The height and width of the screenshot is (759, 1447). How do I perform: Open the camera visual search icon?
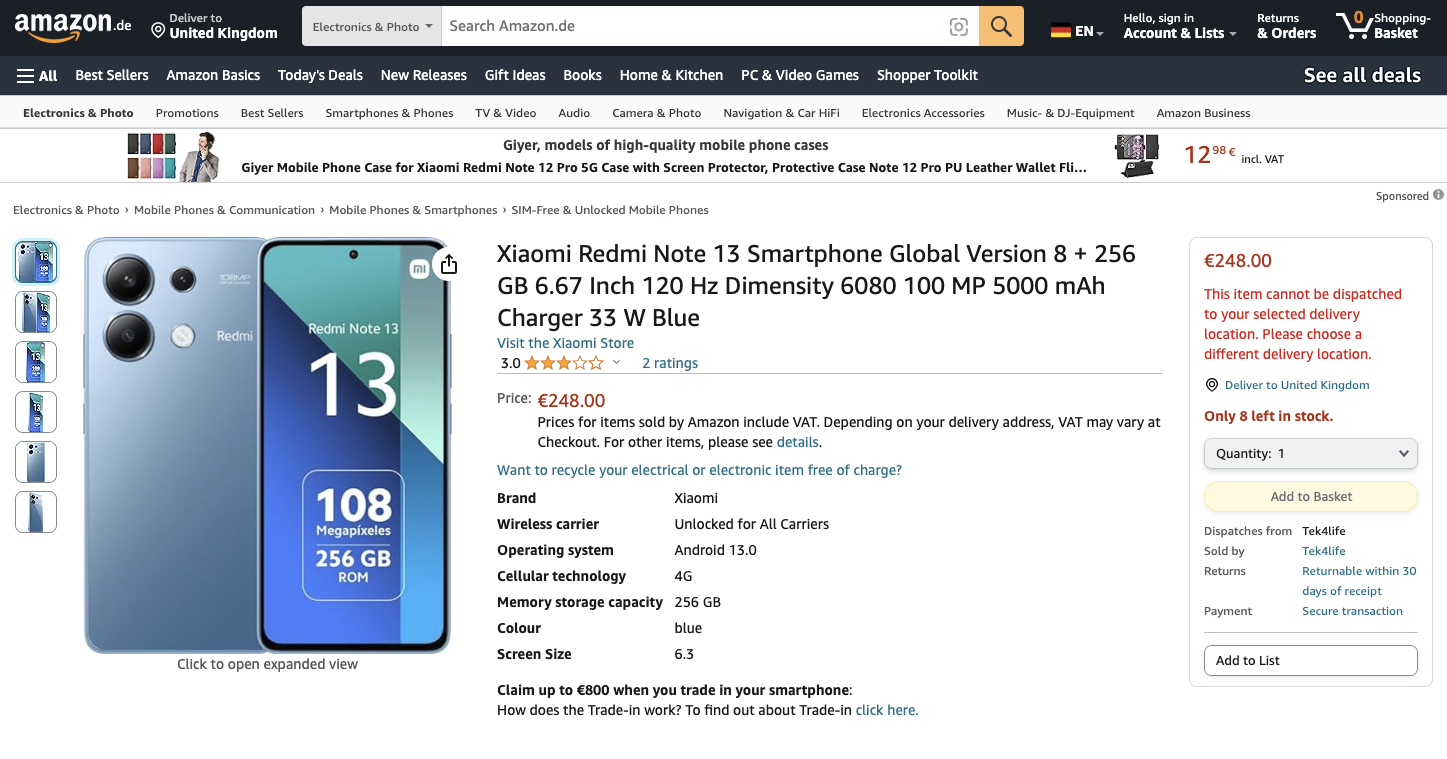pyautogui.click(x=958, y=27)
